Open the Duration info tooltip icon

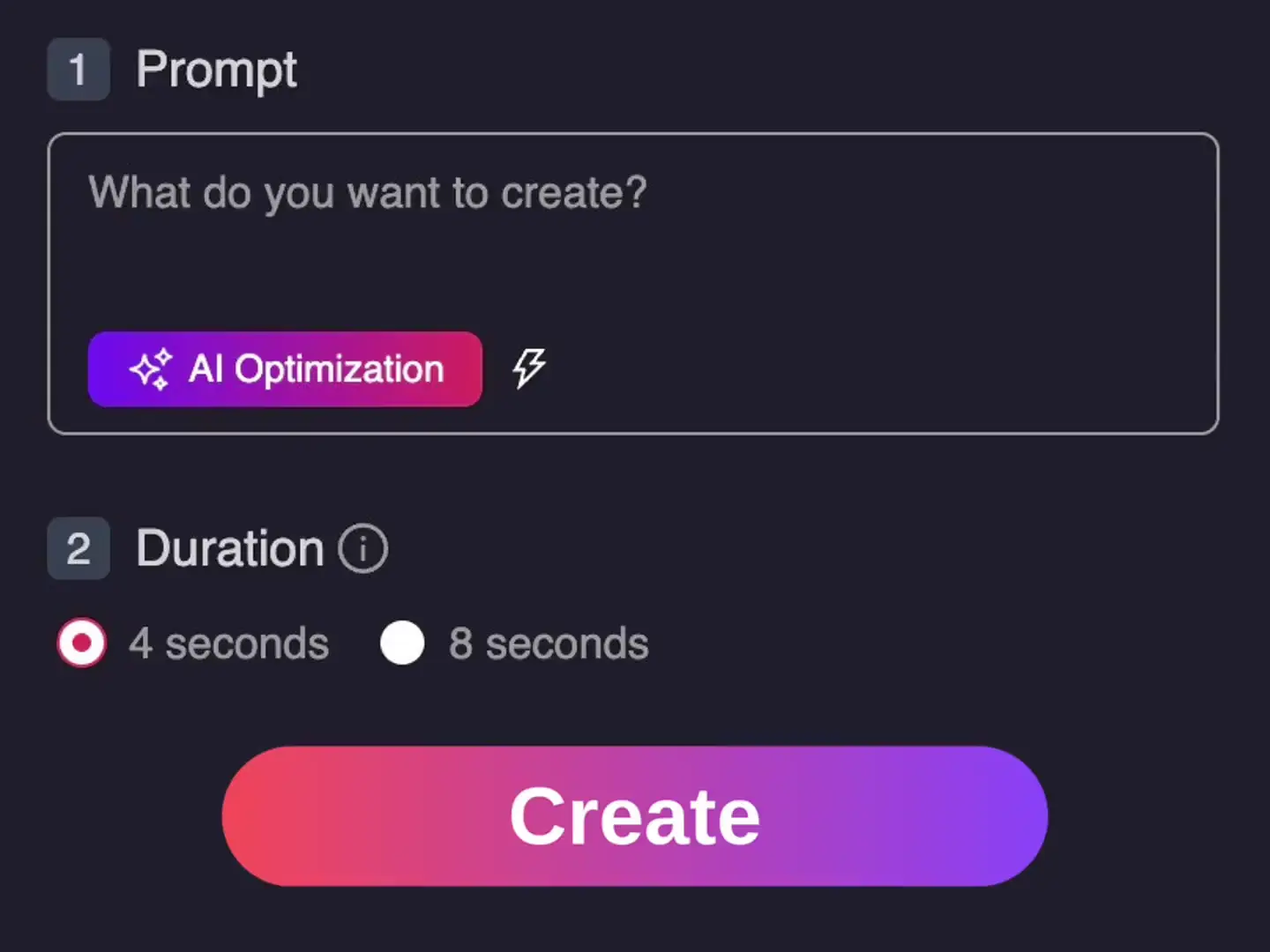coord(363,548)
